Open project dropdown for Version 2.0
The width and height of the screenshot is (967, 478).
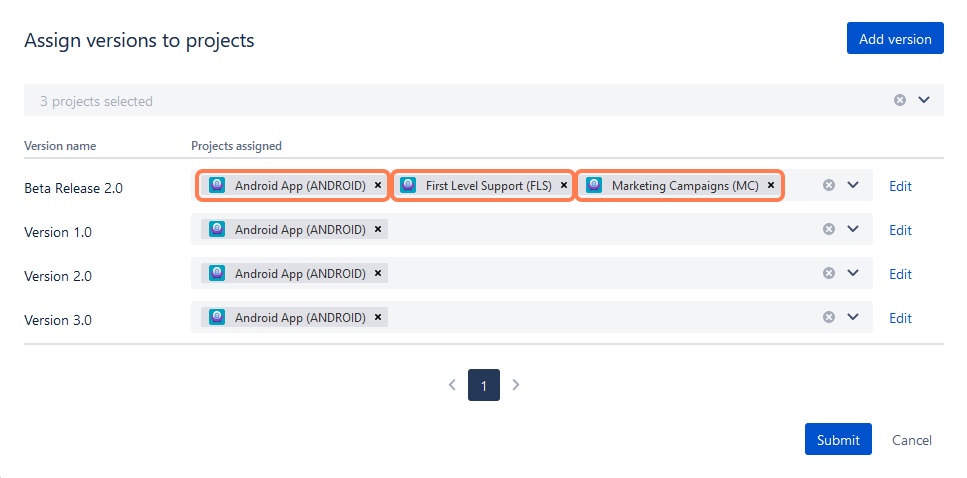click(x=853, y=273)
